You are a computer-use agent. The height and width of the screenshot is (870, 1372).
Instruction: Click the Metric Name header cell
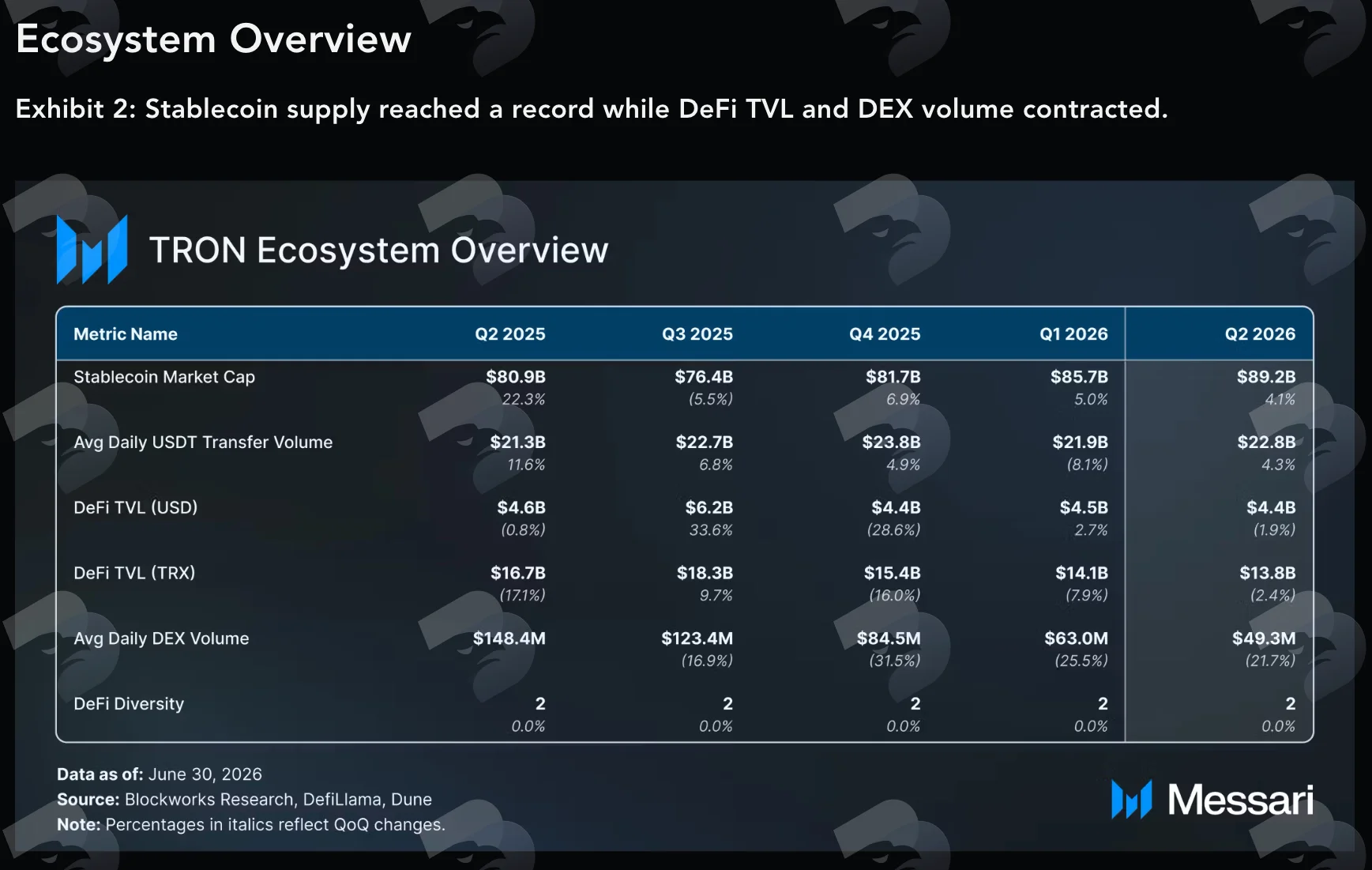coord(126,334)
